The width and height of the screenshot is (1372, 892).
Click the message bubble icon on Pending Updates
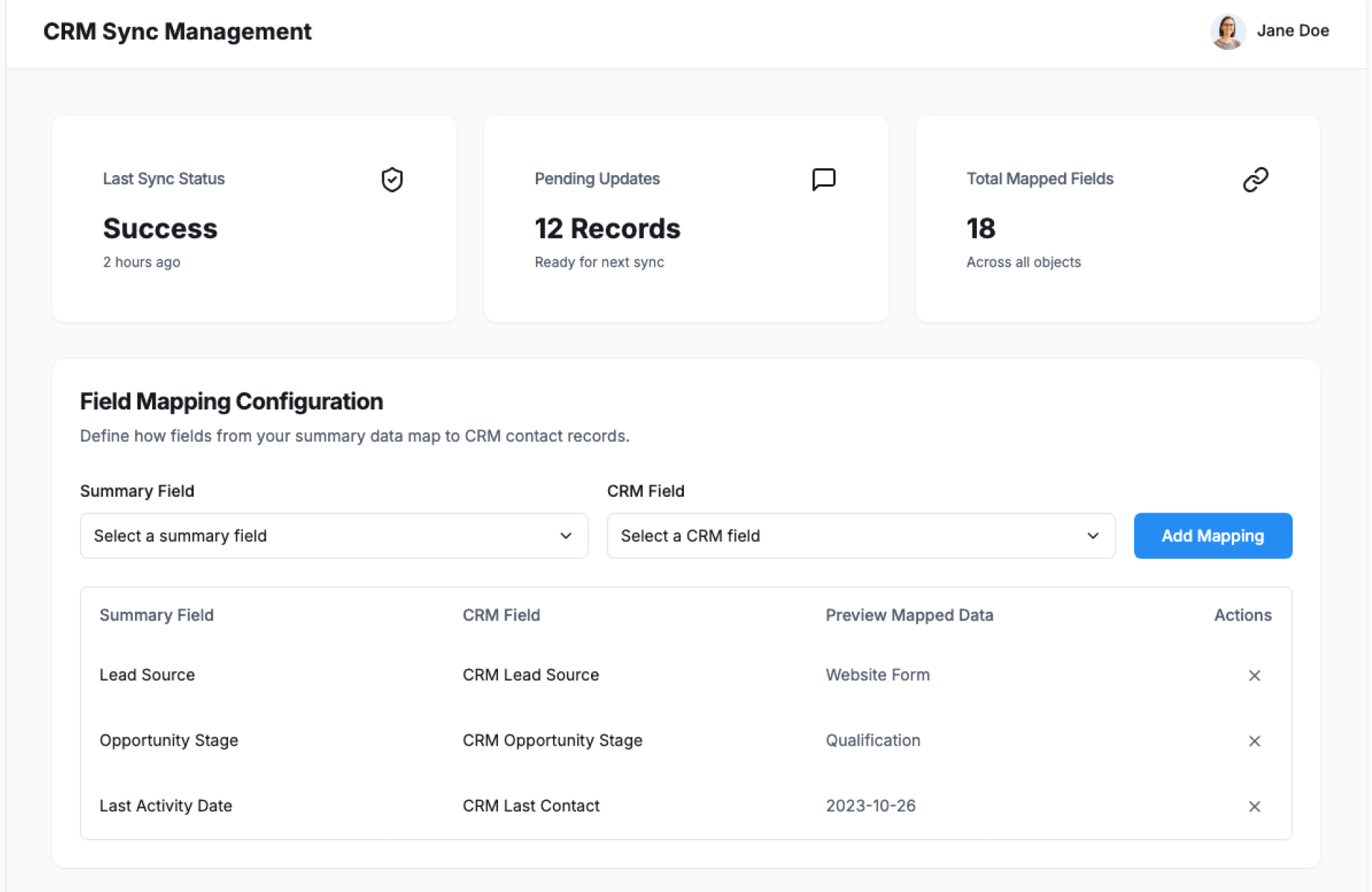pos(823,179)
